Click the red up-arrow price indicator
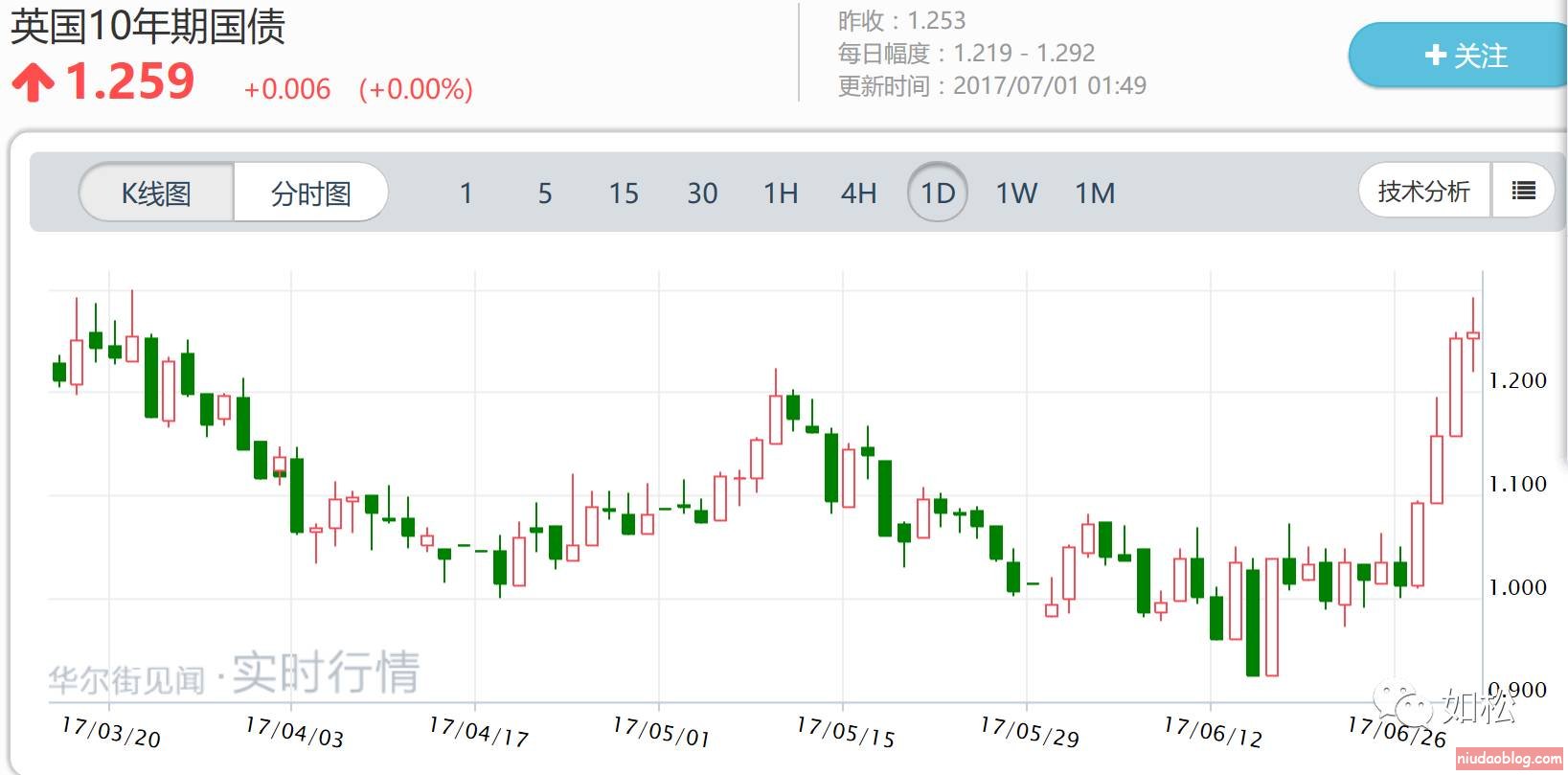The height and width of the screenshot is (775, 1568). (34, 82)
